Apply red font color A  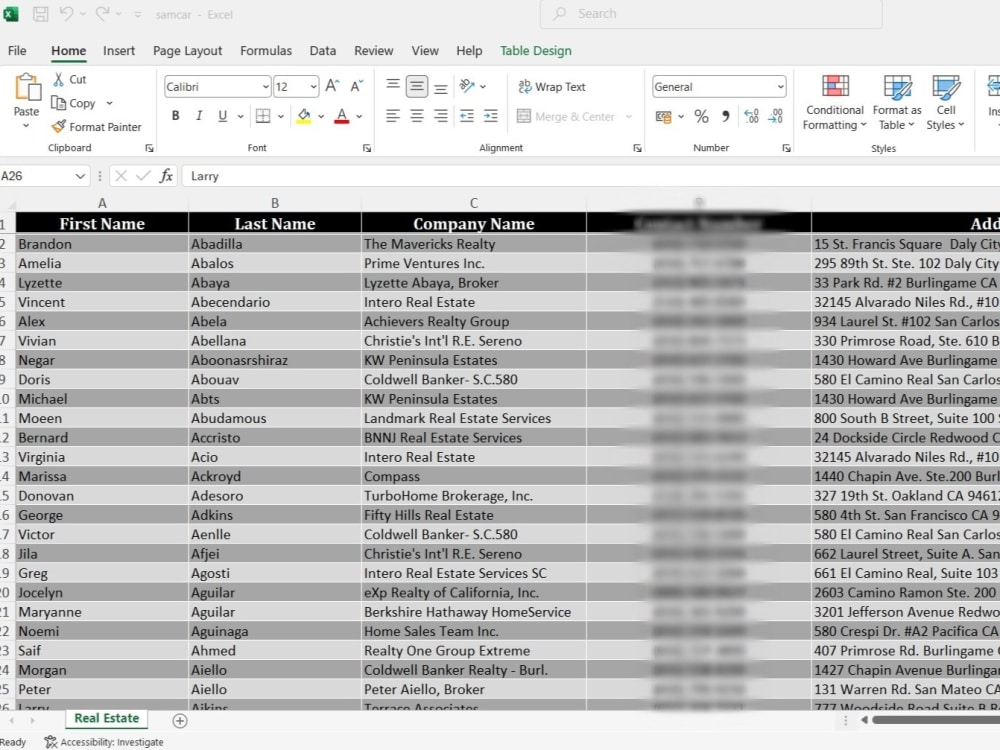[x=342, y=116]
